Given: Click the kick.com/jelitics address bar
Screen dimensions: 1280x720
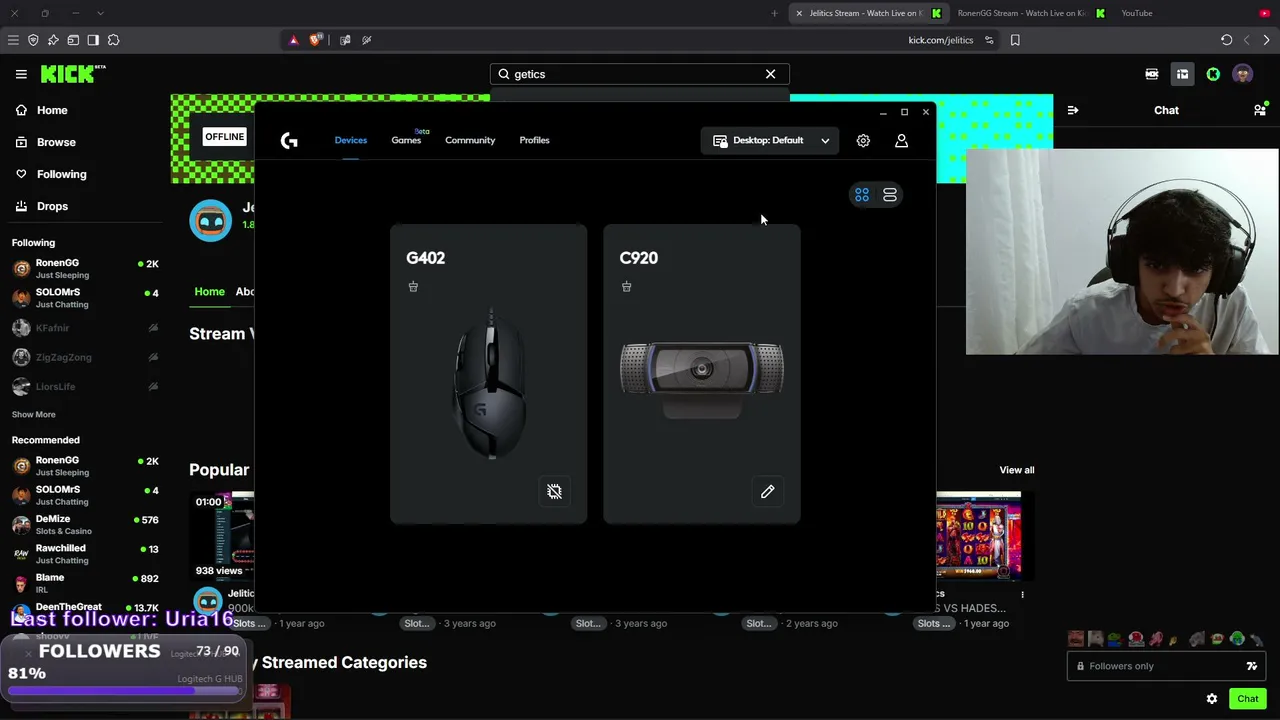Looking at the screenshot, I should (941, 40).
